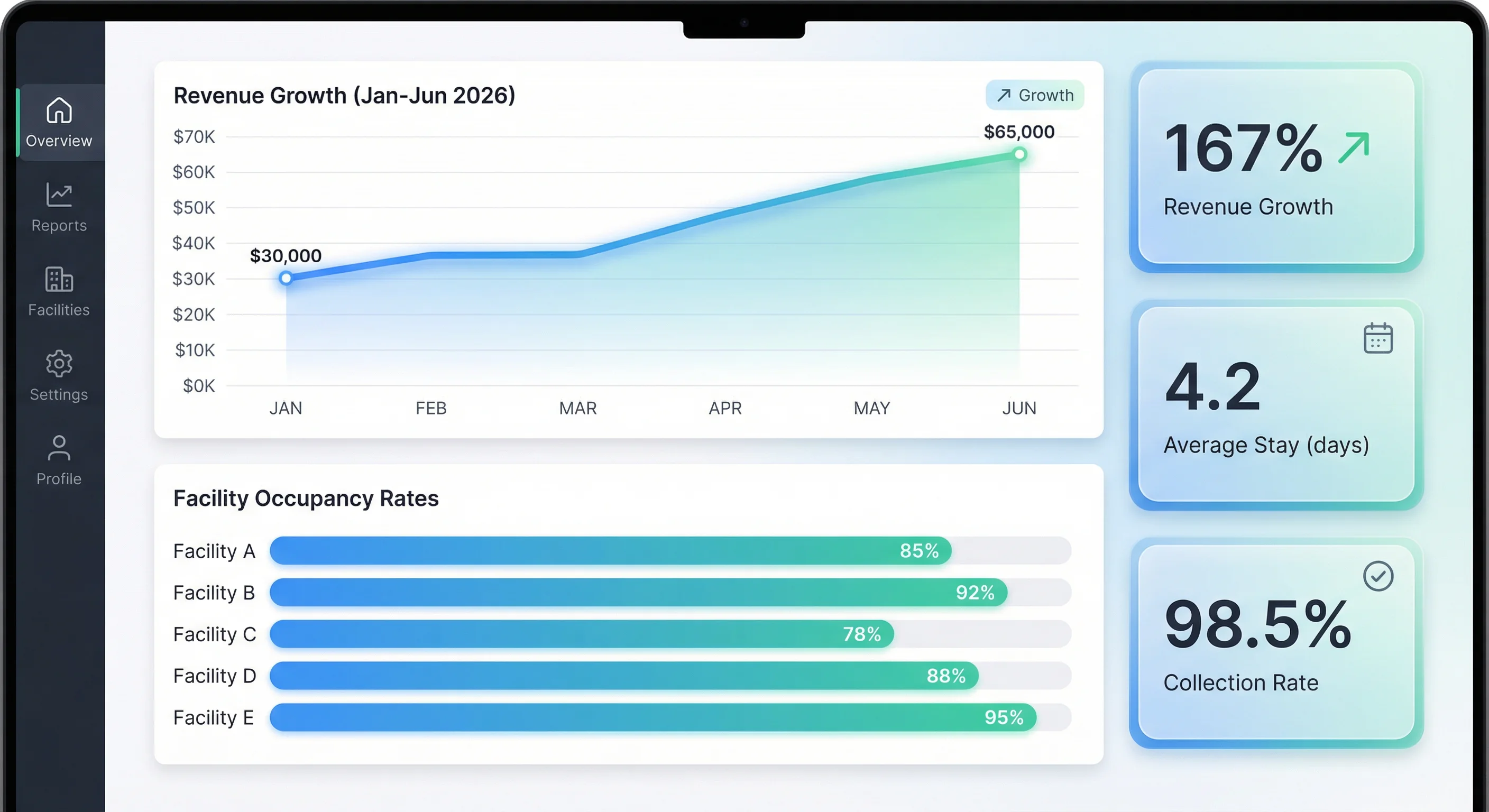This screenshot has height=812, width=1489.
Task: Select the Facility C 78% bar
Action: pos(581,634)
